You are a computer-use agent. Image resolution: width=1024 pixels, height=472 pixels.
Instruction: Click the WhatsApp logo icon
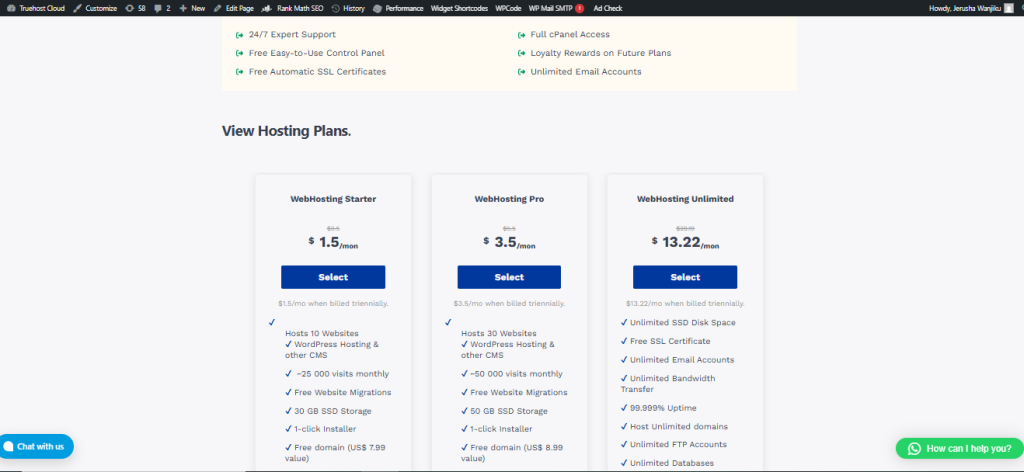914,448
